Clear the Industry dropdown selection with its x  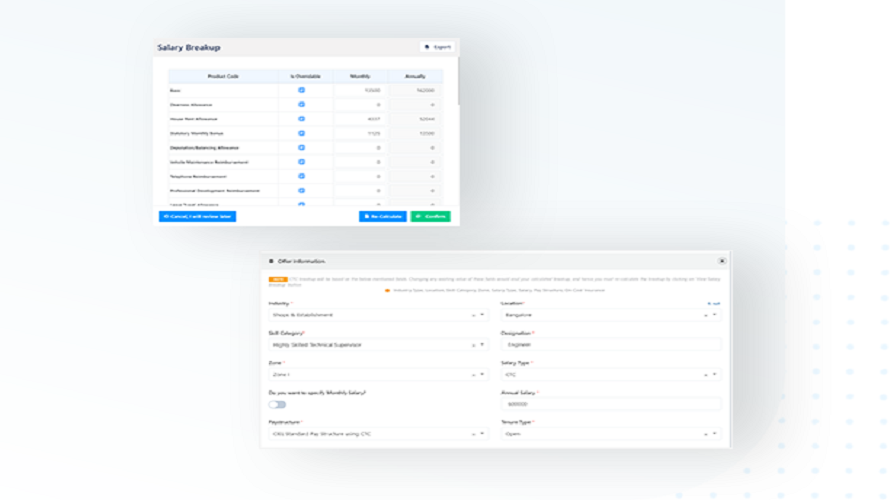pyautogui.click(x=473, y=315)
